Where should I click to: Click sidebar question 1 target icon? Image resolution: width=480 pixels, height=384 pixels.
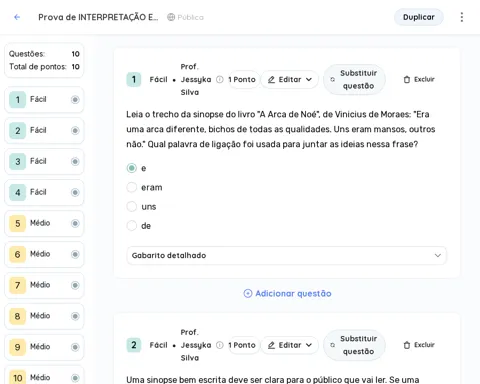click(x=75, y=100)
